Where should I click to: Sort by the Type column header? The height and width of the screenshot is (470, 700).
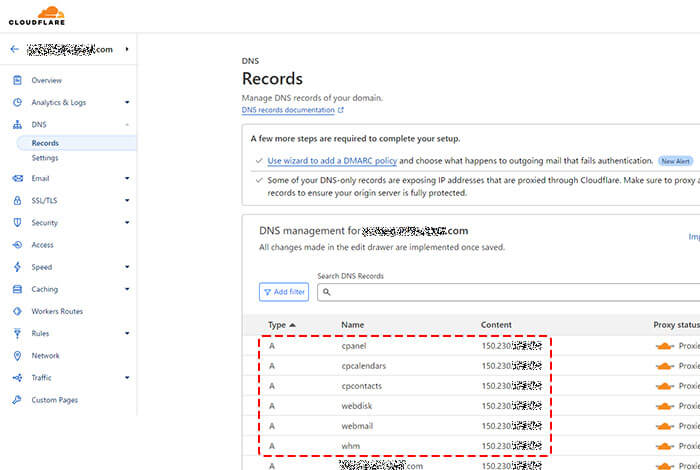[x=282, y=325]
